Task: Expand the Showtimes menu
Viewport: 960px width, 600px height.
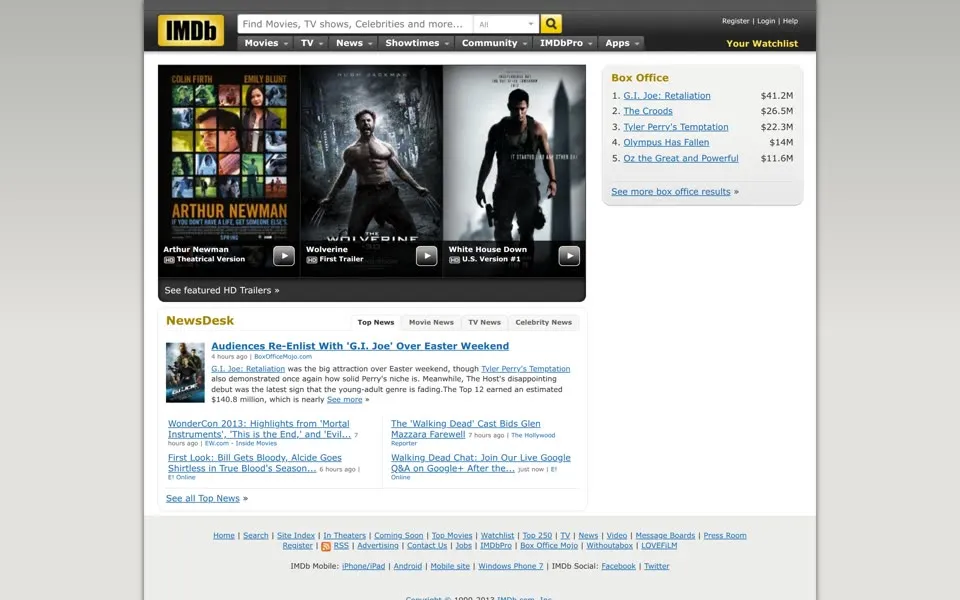Action: pos(417,43)
